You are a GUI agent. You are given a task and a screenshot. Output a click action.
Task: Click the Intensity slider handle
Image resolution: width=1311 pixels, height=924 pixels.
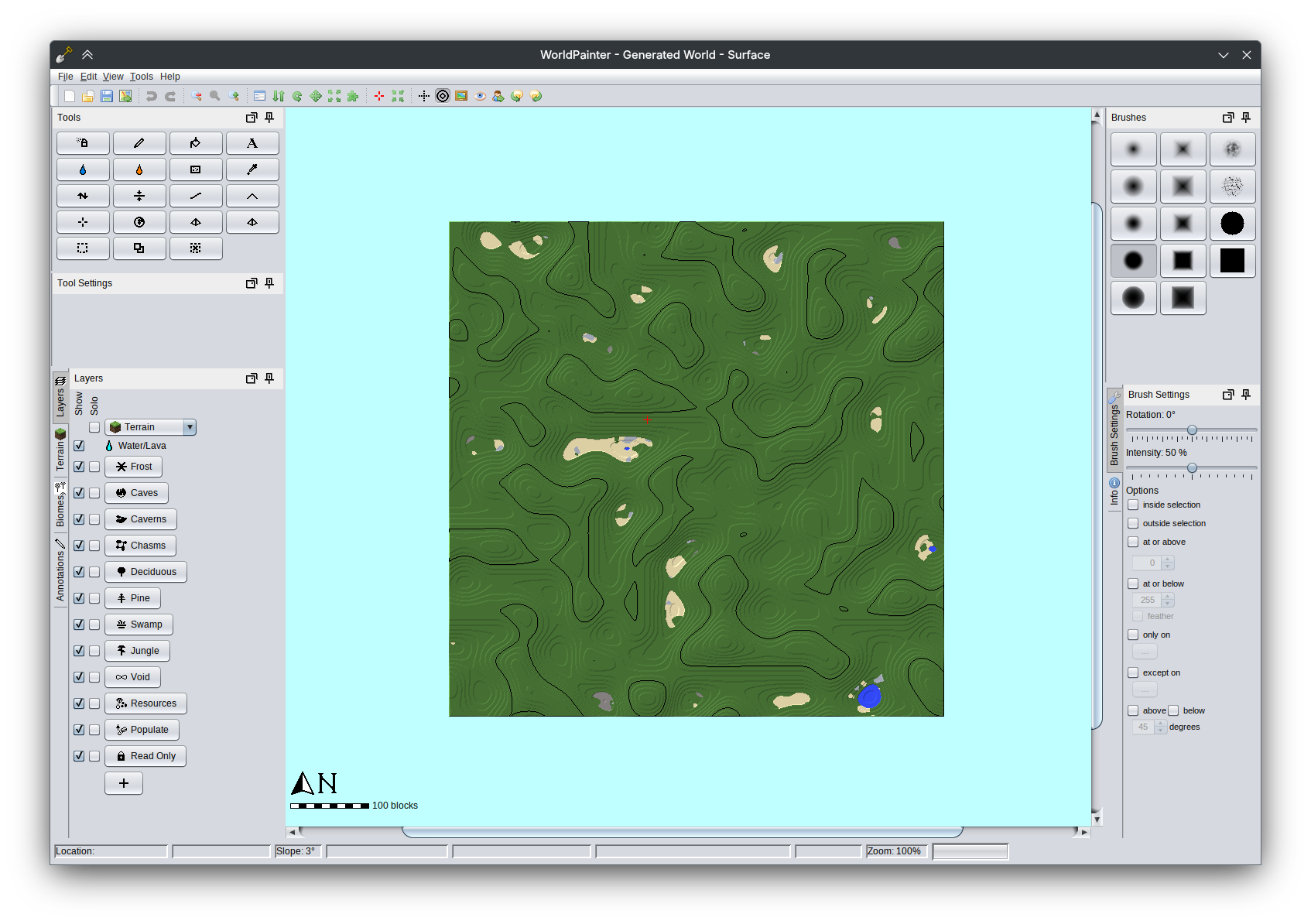click(1192, 468)
